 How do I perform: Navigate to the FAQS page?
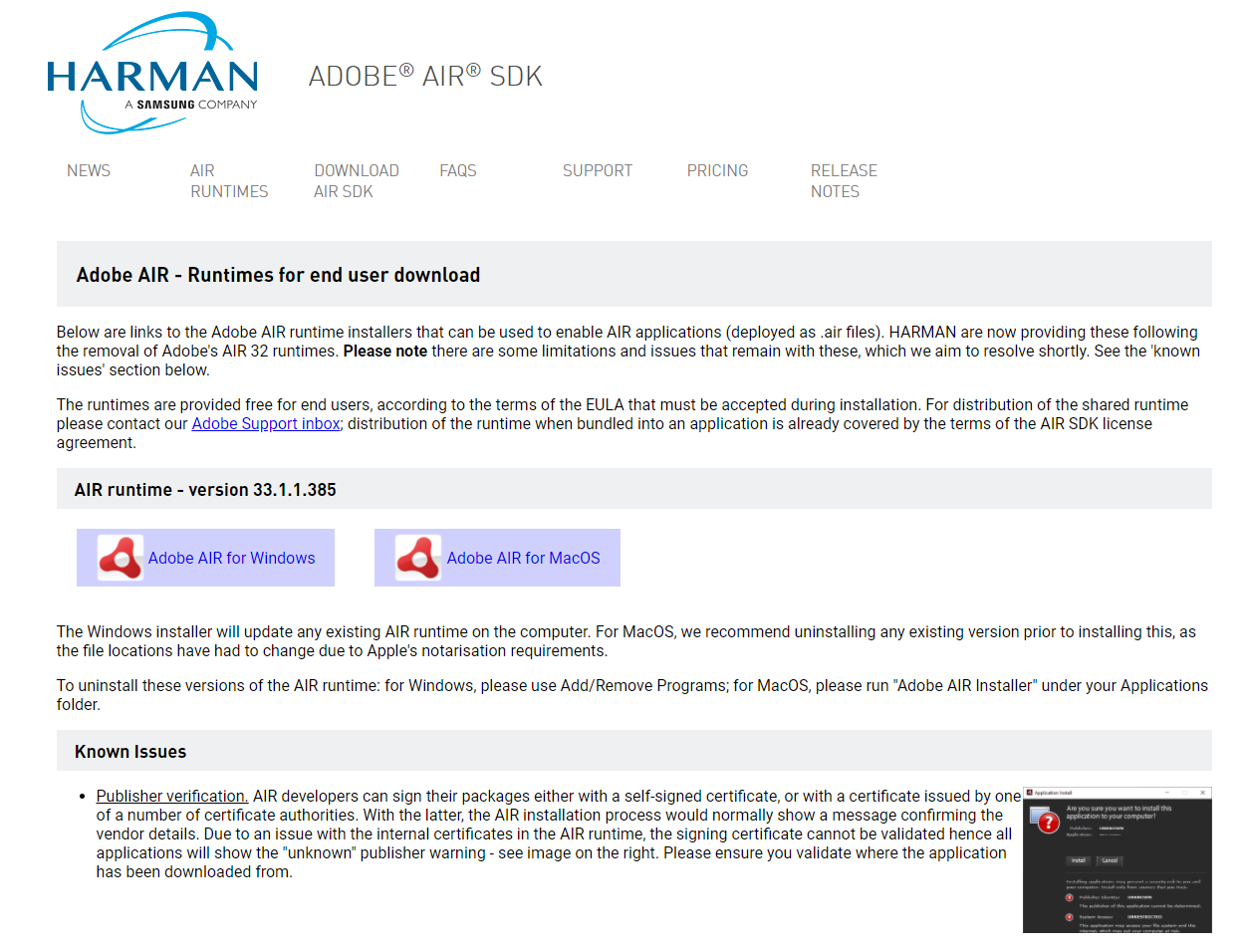pos(458,171)
